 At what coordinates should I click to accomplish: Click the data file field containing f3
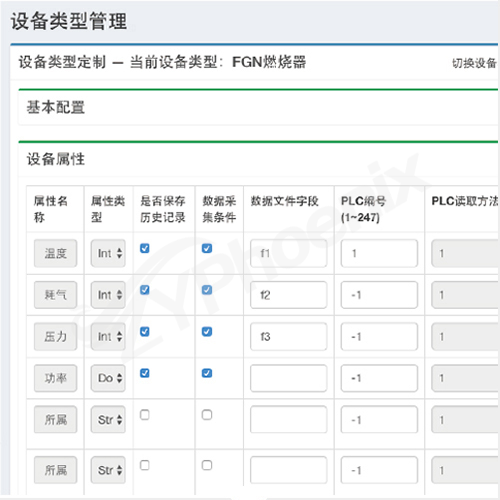[288, 336]
